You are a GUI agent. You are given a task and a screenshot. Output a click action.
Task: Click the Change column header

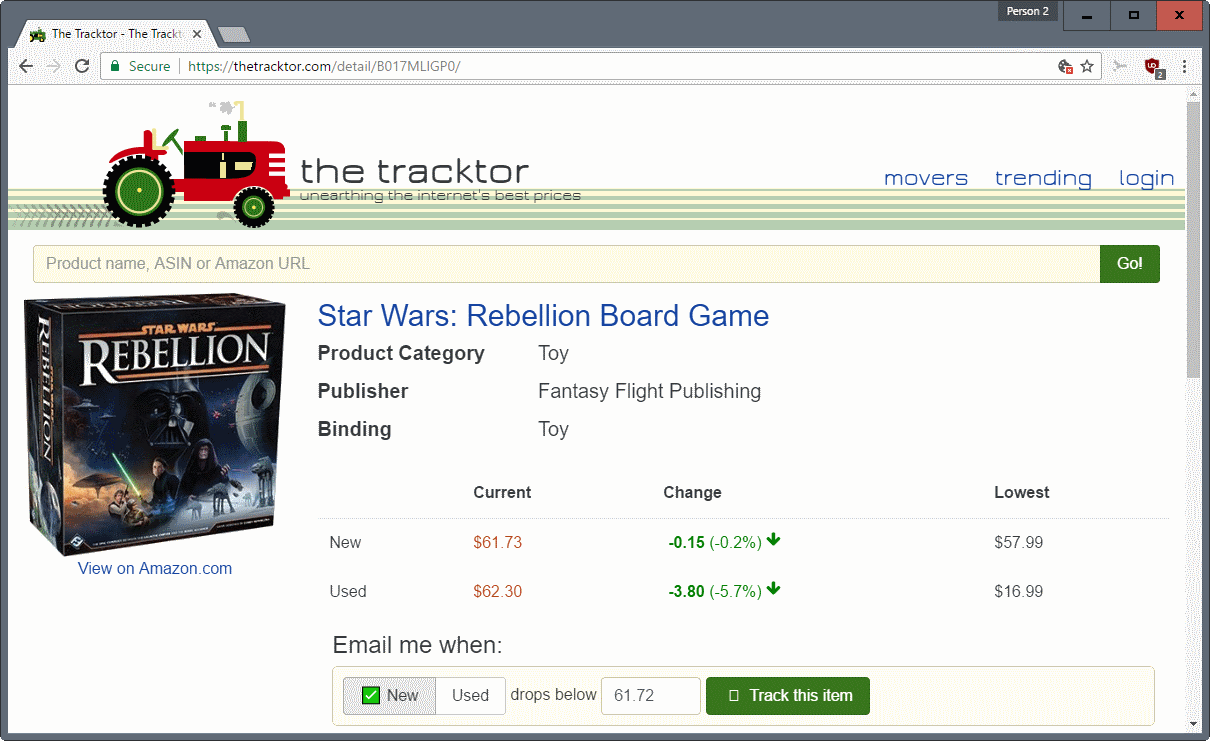tap(692, 492)
